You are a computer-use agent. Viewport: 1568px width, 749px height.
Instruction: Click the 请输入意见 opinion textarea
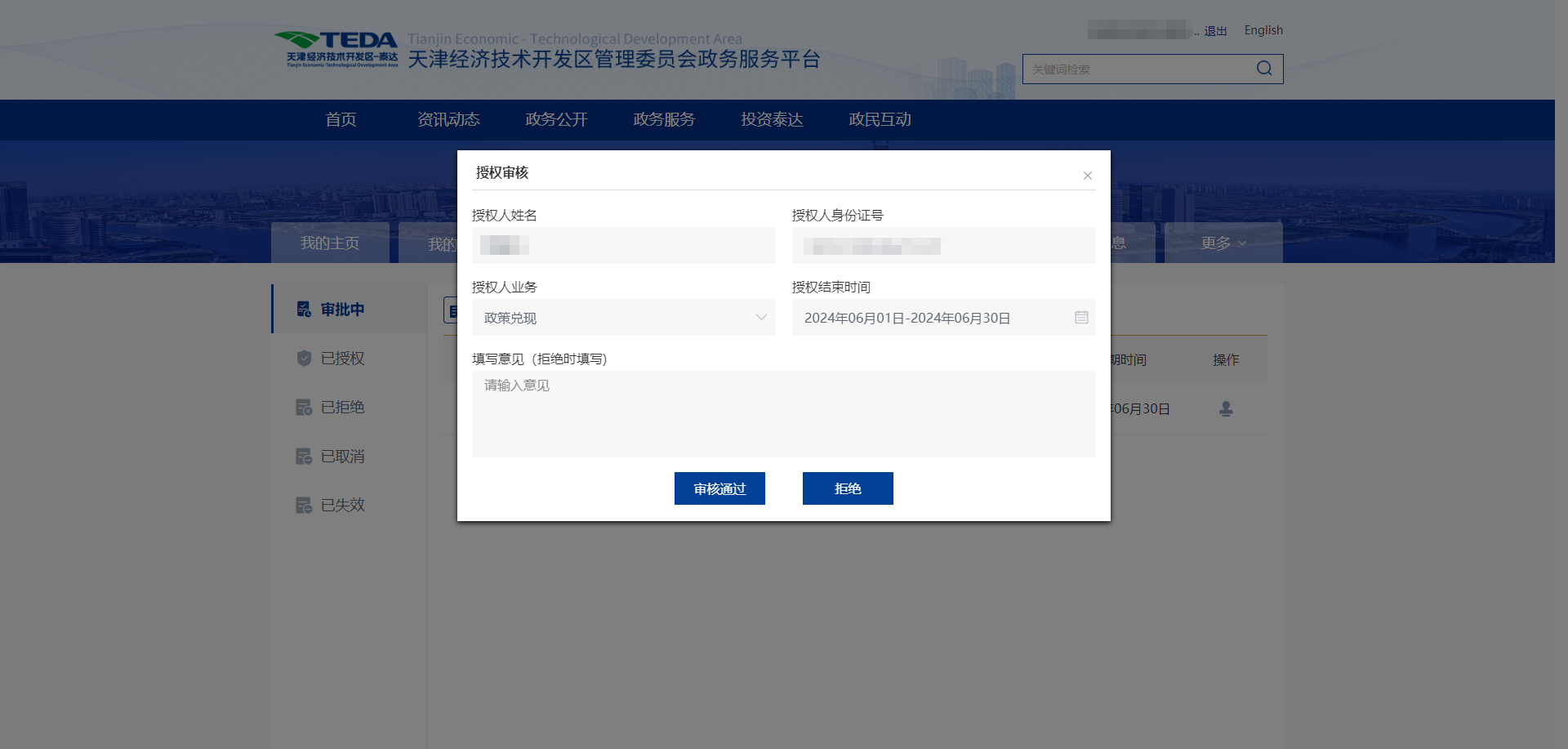(784, 414)
